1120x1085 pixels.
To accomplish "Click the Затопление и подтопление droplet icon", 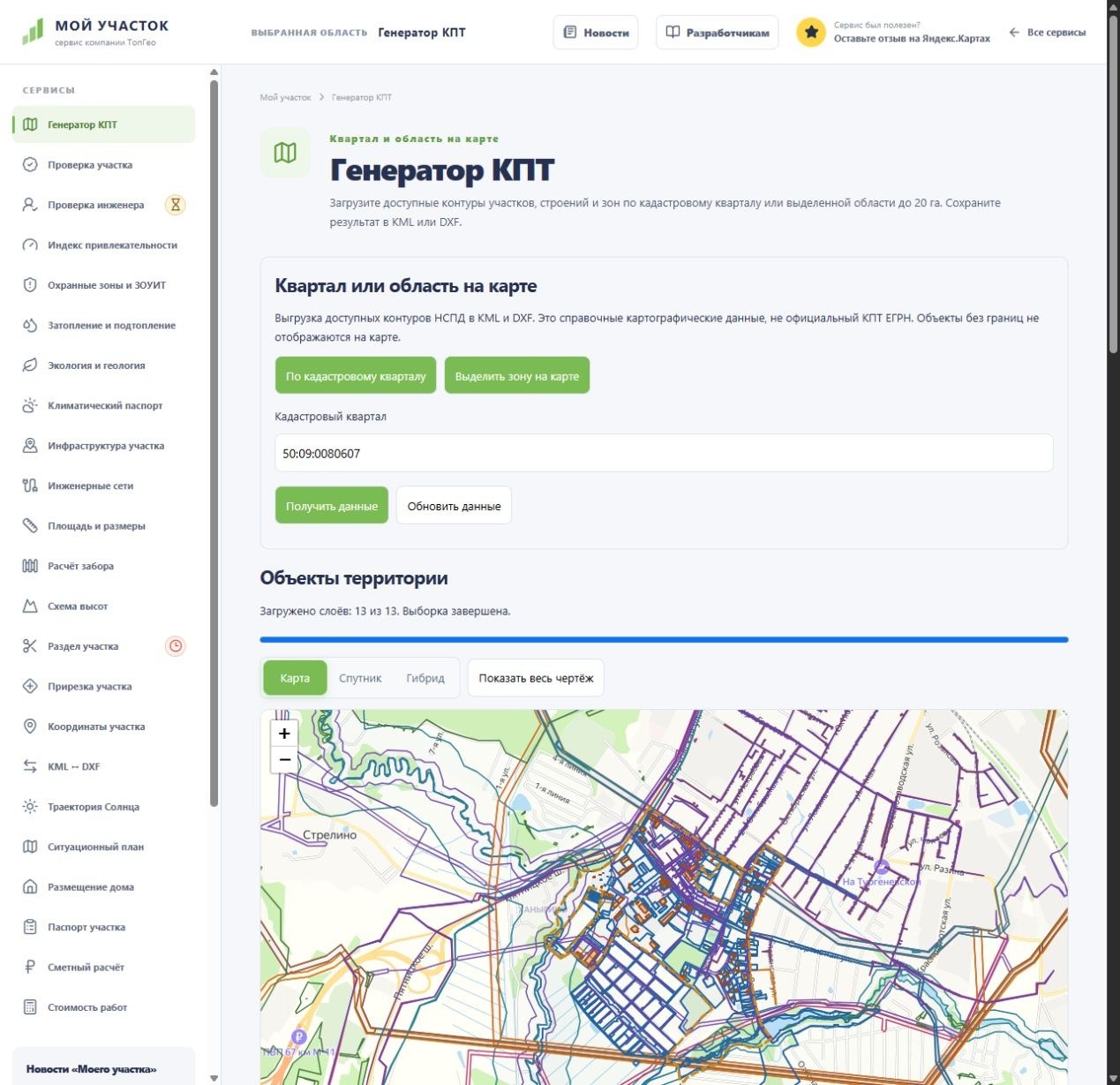I will (30, 325).
